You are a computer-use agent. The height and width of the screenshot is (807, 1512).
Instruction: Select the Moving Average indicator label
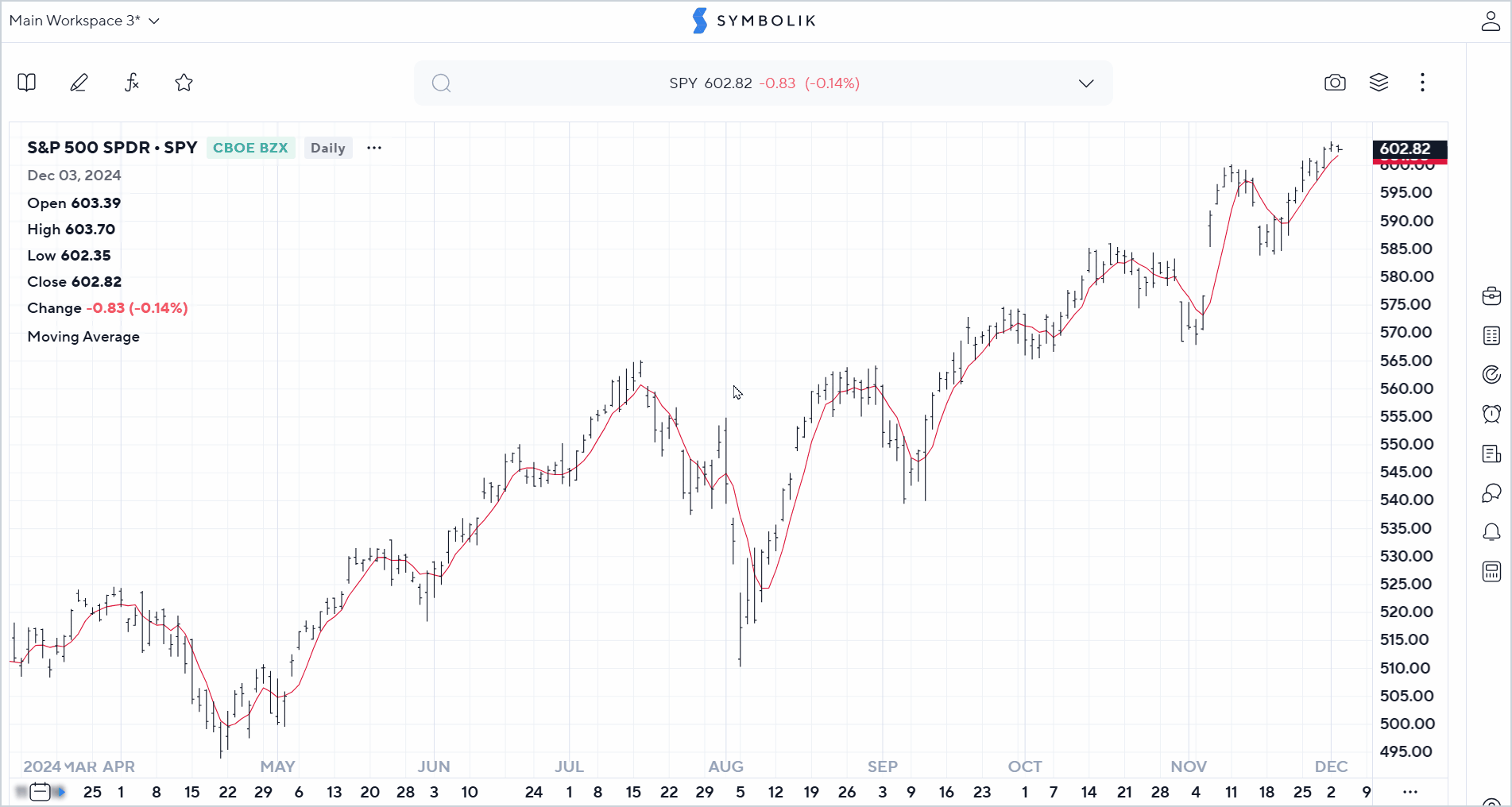[x=83, y=337]
